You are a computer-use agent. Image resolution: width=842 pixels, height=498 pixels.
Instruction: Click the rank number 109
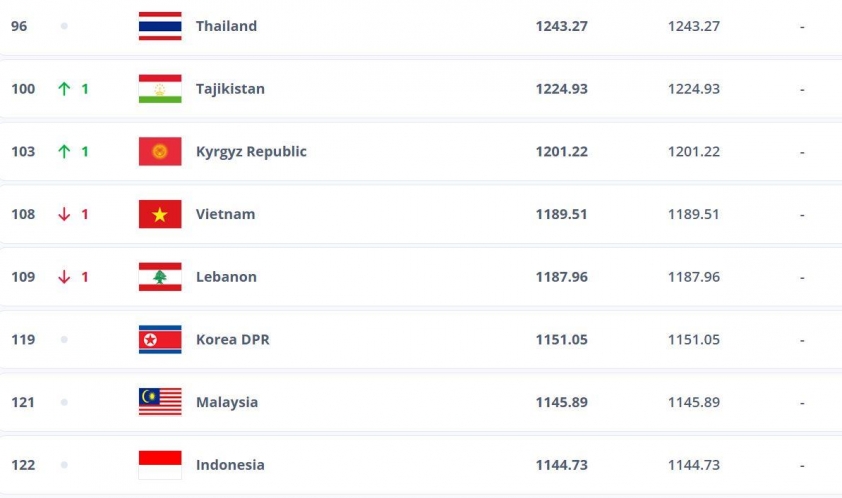[23, 277]
